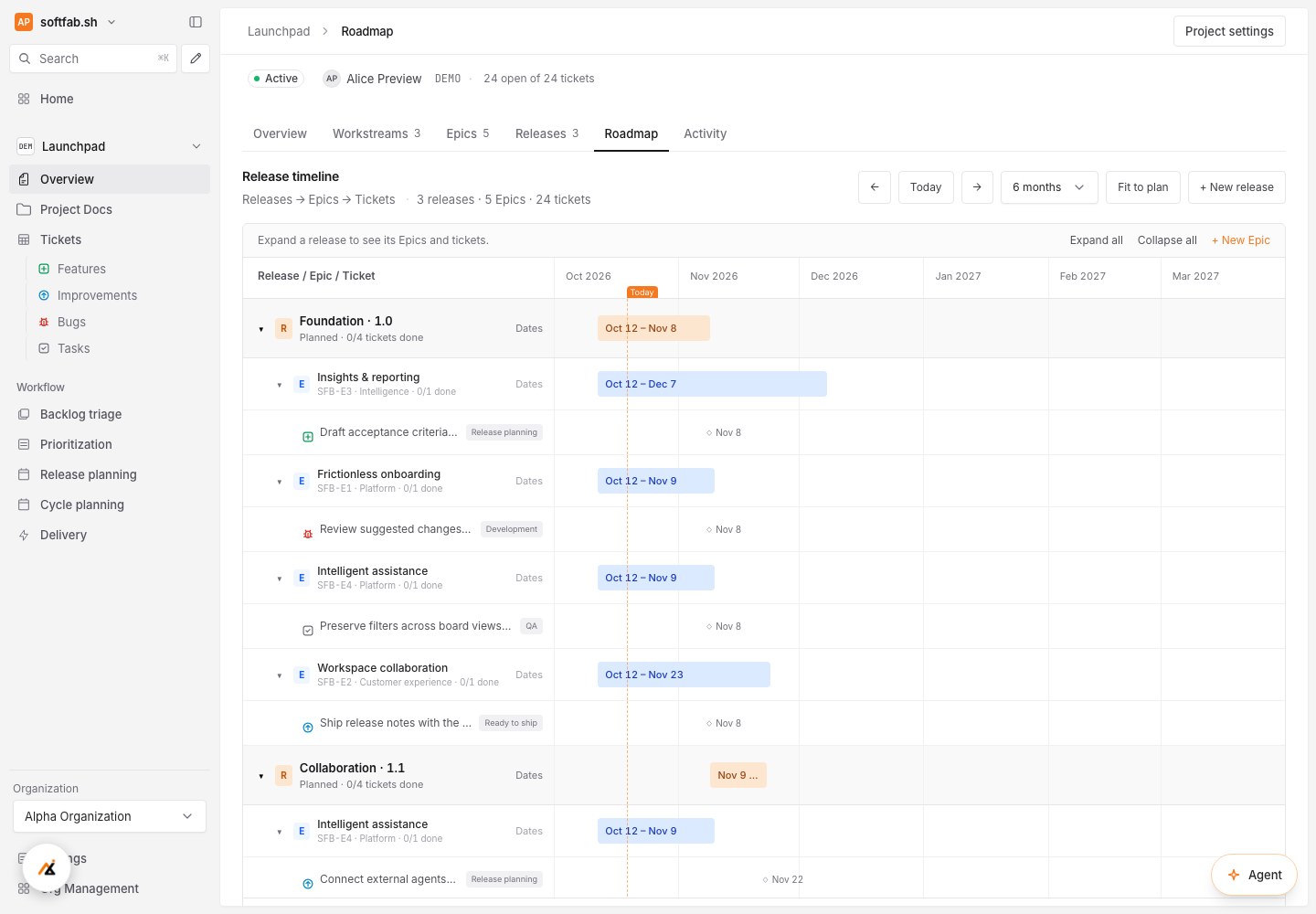The width and height of the screenshot is (1316, 914).
Task: Click the compose pencil icon
Action: click(196, 58)
